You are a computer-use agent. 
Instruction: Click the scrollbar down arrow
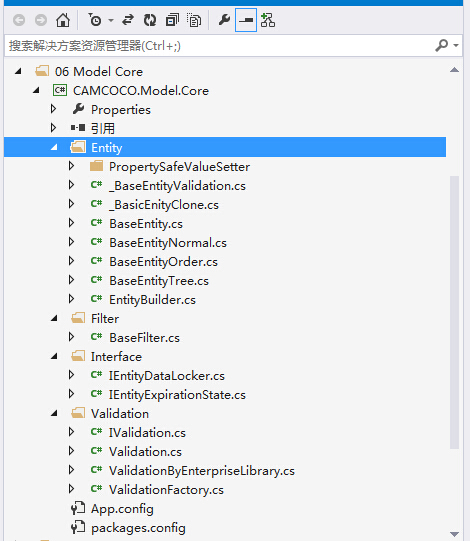pyautogui.click(x=454, y=534)
